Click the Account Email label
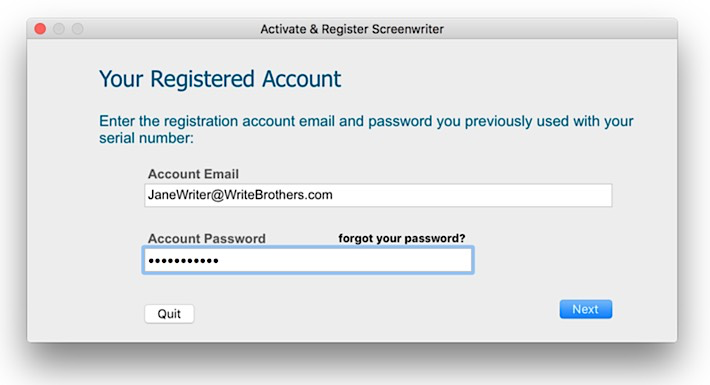The height and width of the screenshot is (385, 710). [x=193, y=174]
